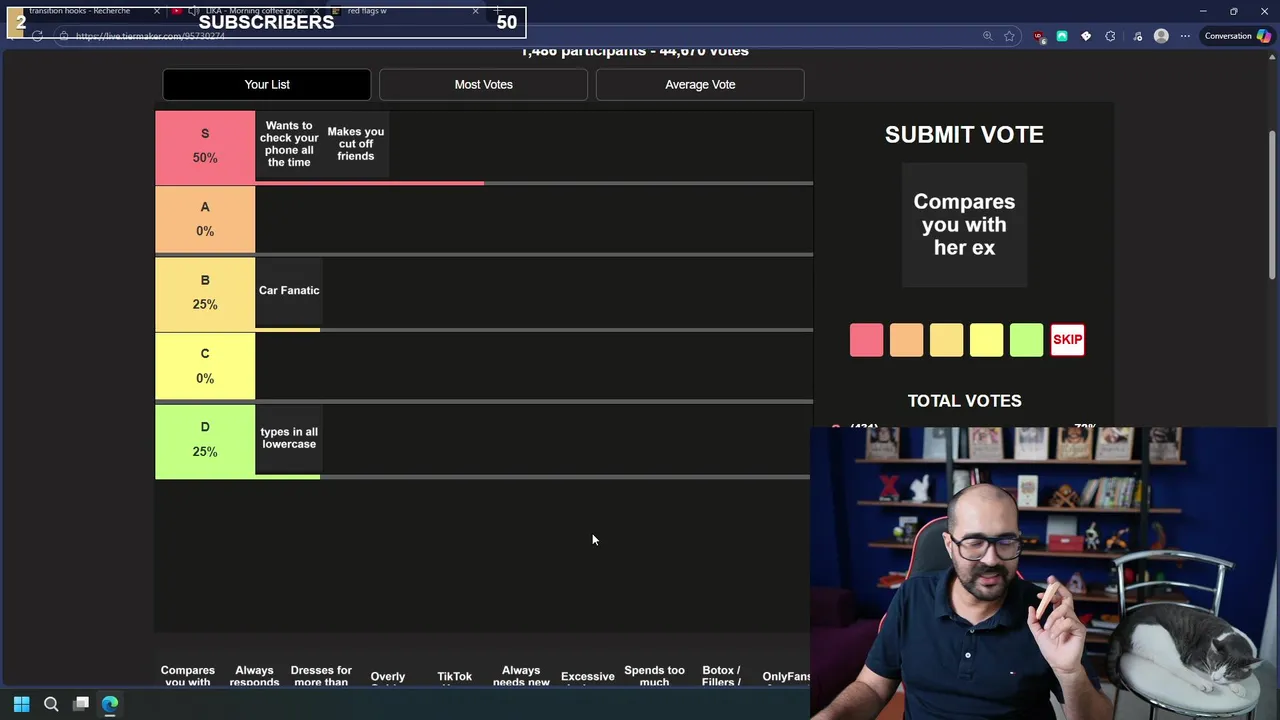Select the 'Car Fanatic' tile
This screenshot has width=1280, height=720.
[x=289, y=291]
